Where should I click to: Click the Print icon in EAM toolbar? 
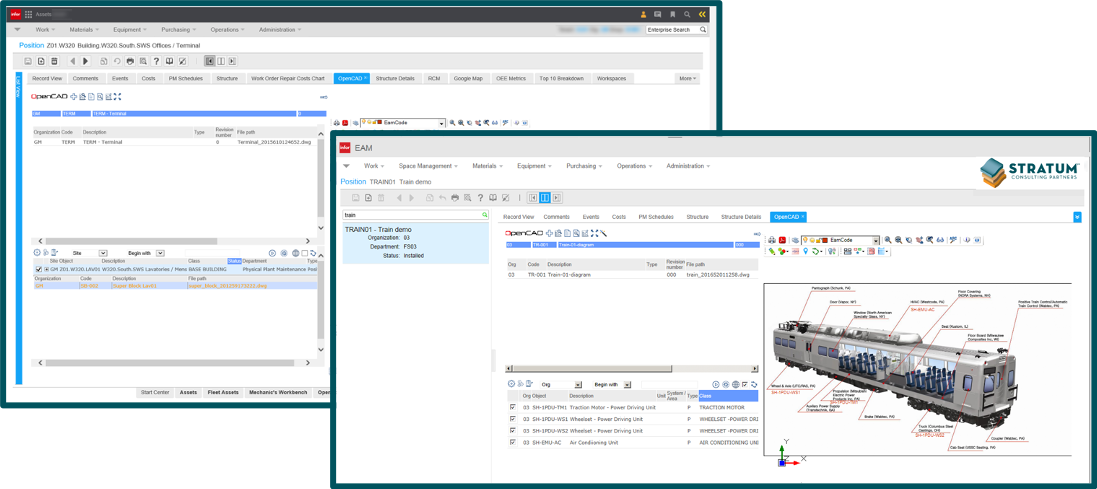point(455,198)
